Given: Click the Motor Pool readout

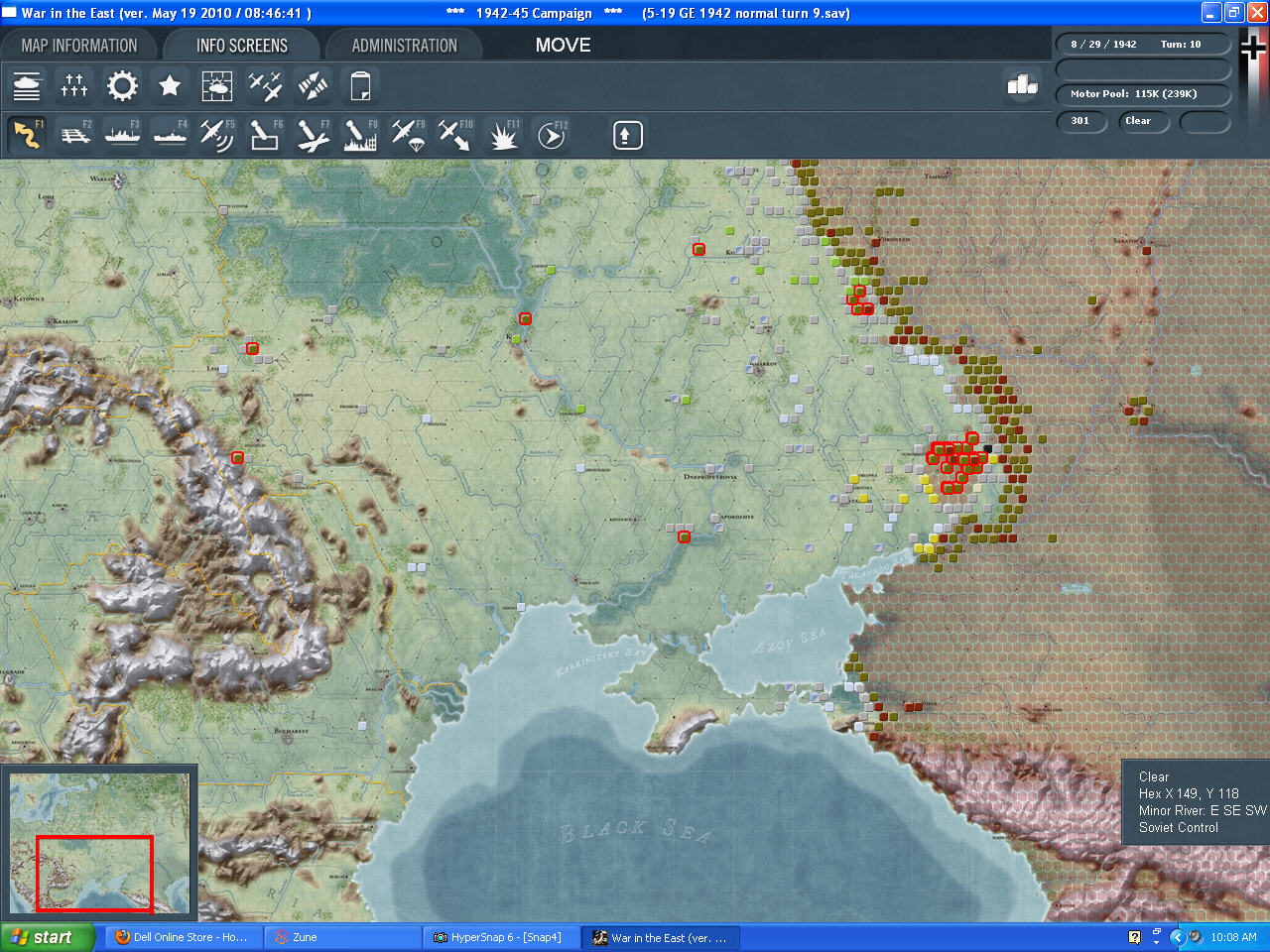Looking at the screenshot, I should pyautogui.click(x=1142, y=94).
